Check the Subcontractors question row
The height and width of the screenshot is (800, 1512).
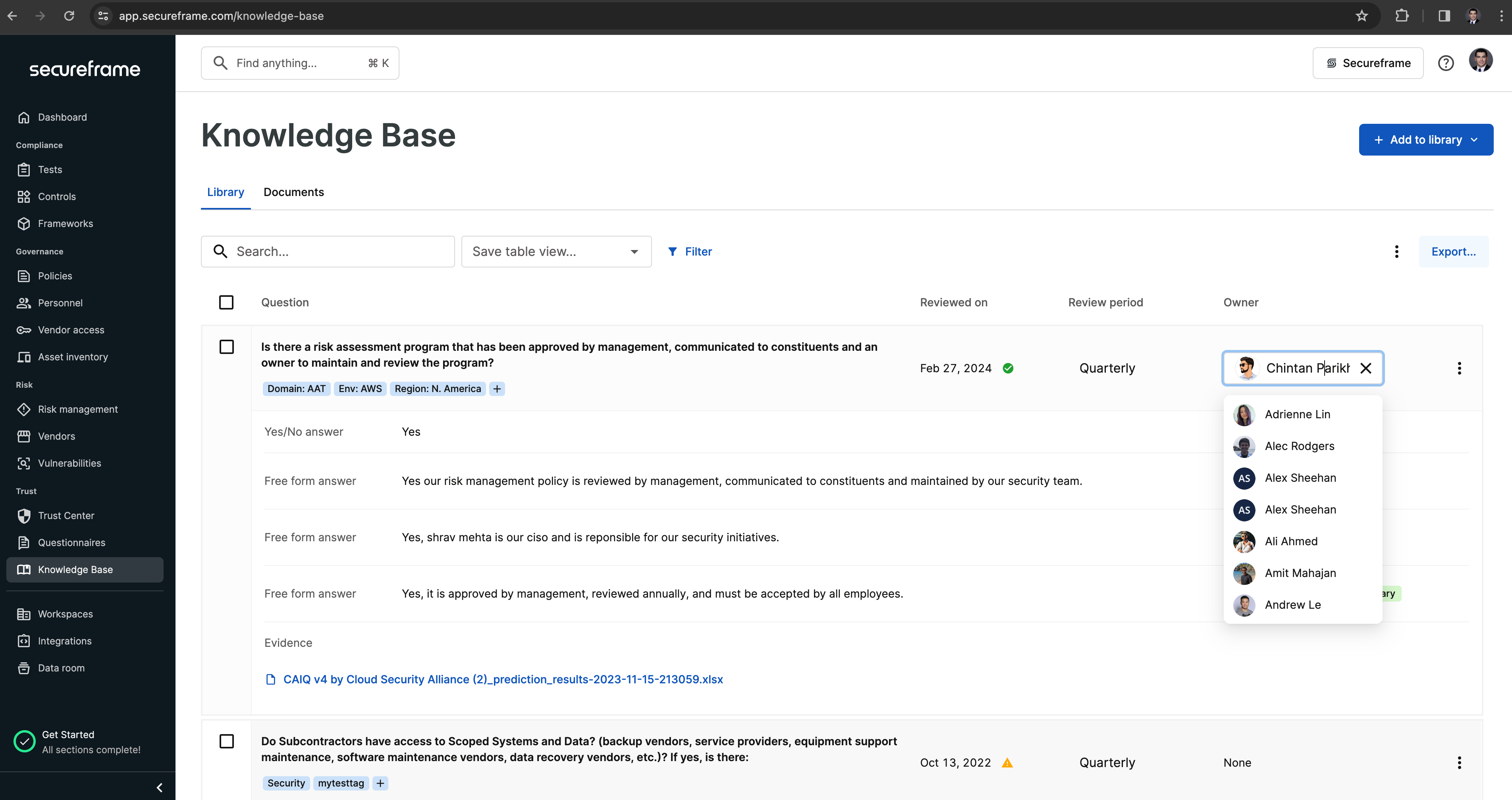coord(227,741)
